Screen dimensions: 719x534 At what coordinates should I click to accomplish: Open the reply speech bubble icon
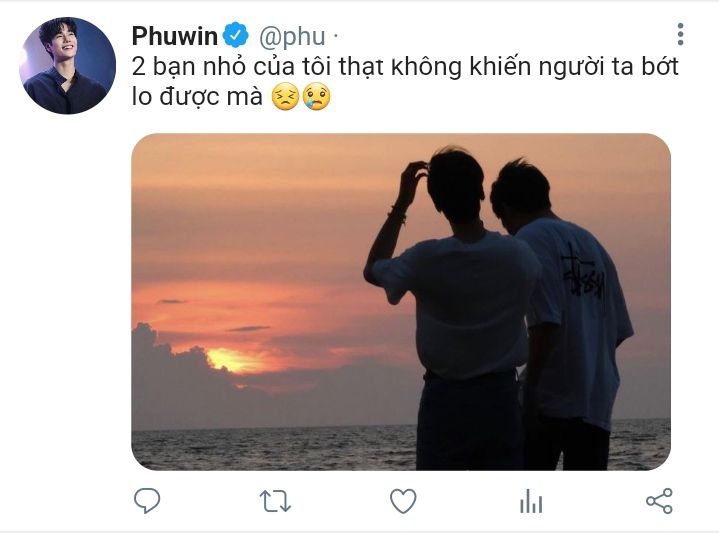[147, 500]
